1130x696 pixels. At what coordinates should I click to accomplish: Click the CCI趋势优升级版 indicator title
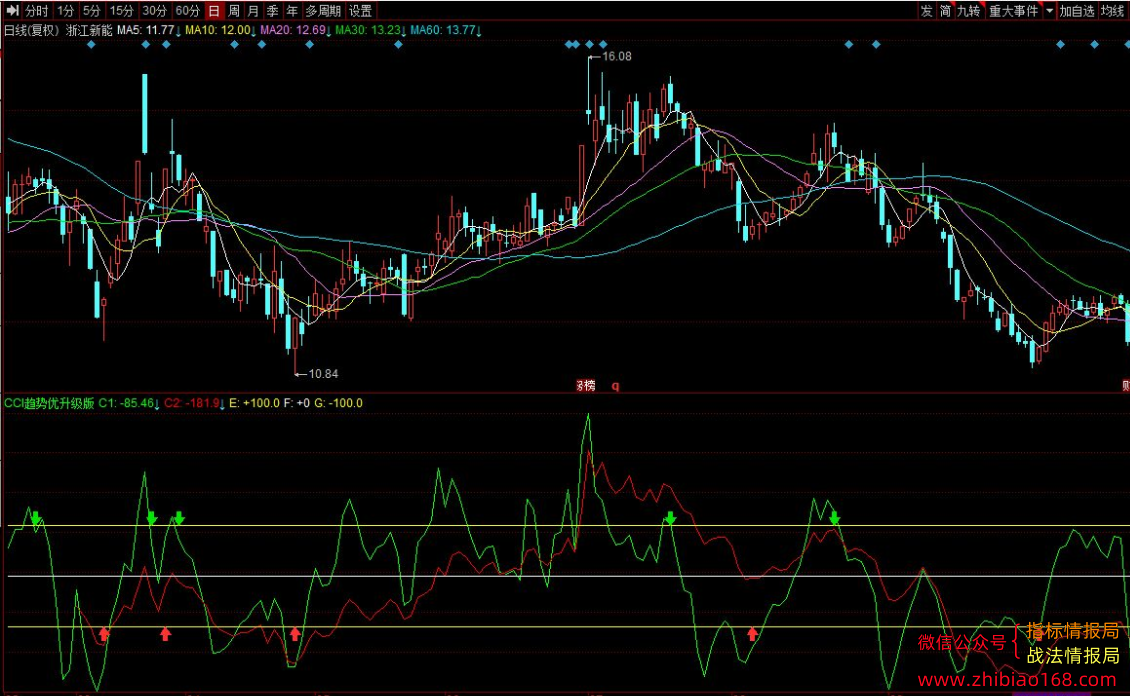[49, 403]
